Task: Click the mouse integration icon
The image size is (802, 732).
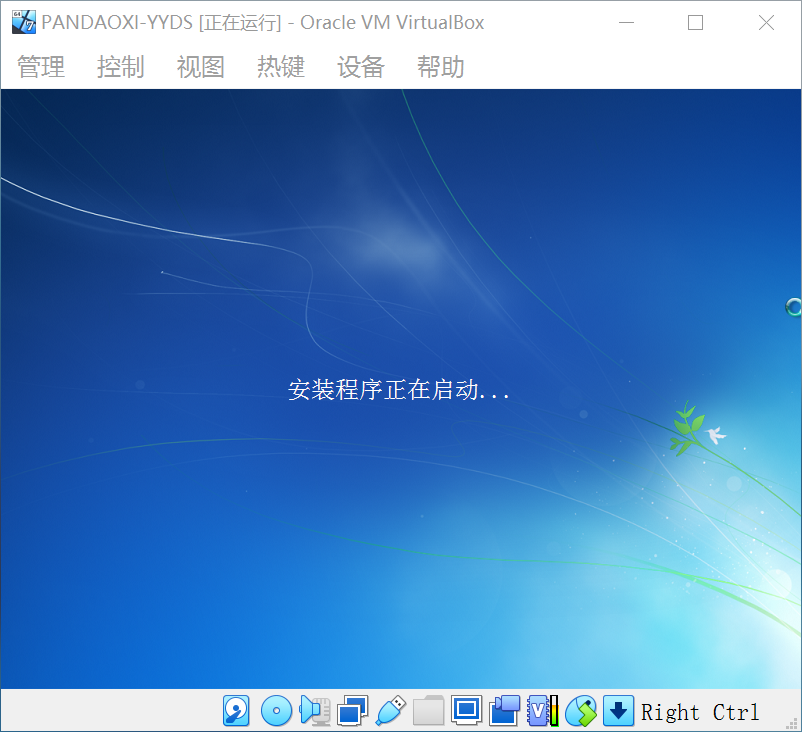Action: 581,711
